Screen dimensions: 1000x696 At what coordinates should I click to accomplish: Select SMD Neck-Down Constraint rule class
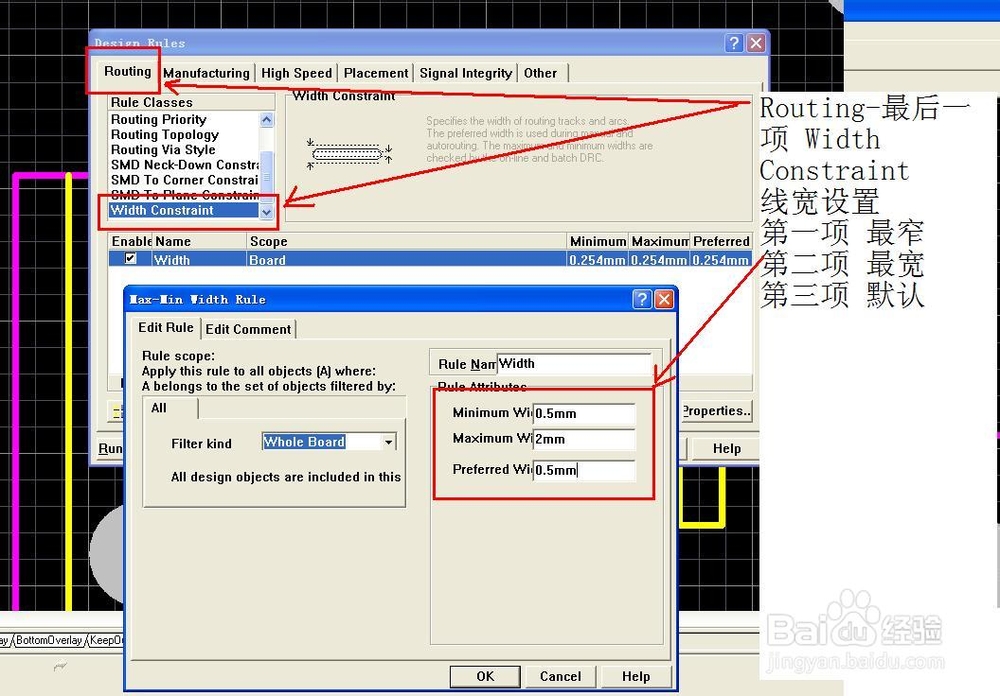point(184,165)
